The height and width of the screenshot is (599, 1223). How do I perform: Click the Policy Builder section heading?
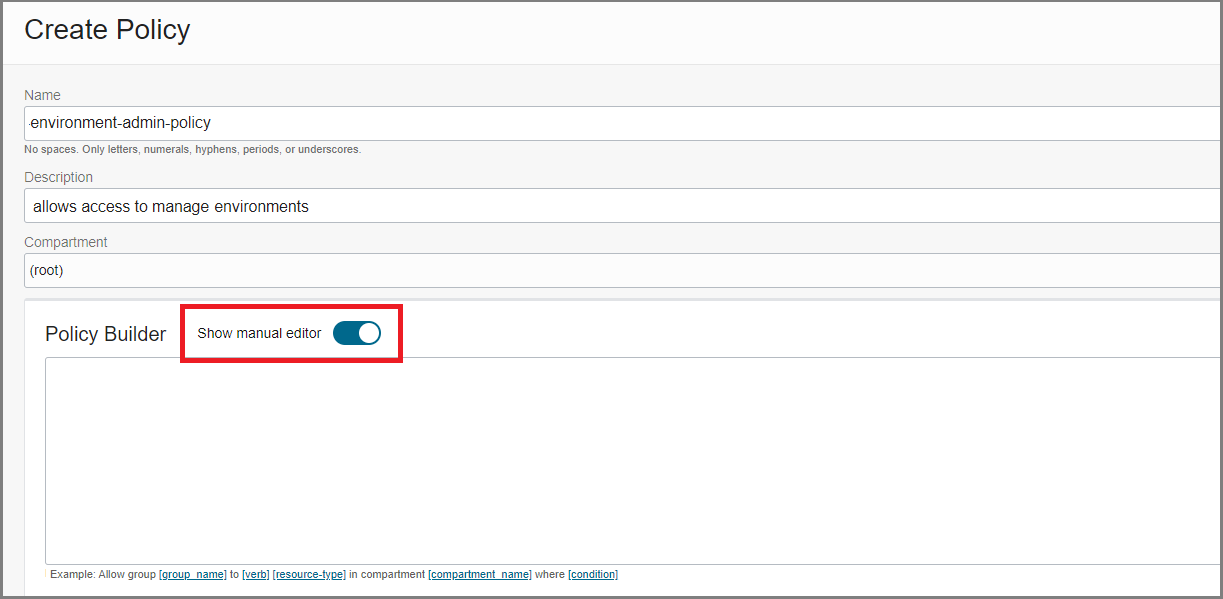105,333
